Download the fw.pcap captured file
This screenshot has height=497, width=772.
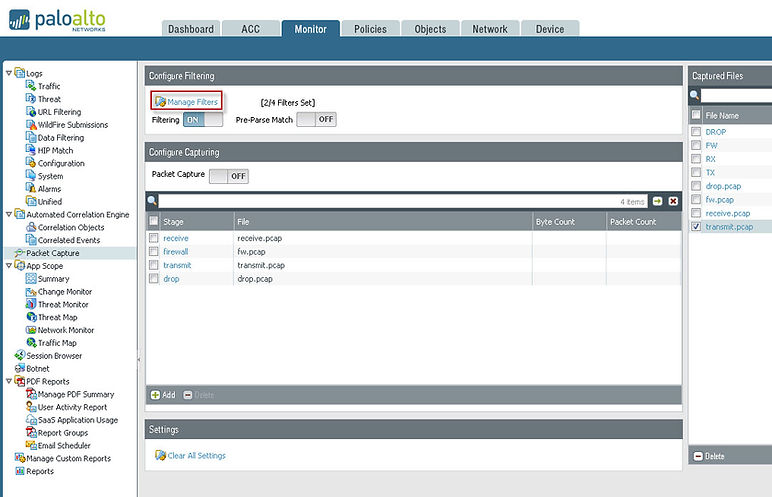pos(719,199)
